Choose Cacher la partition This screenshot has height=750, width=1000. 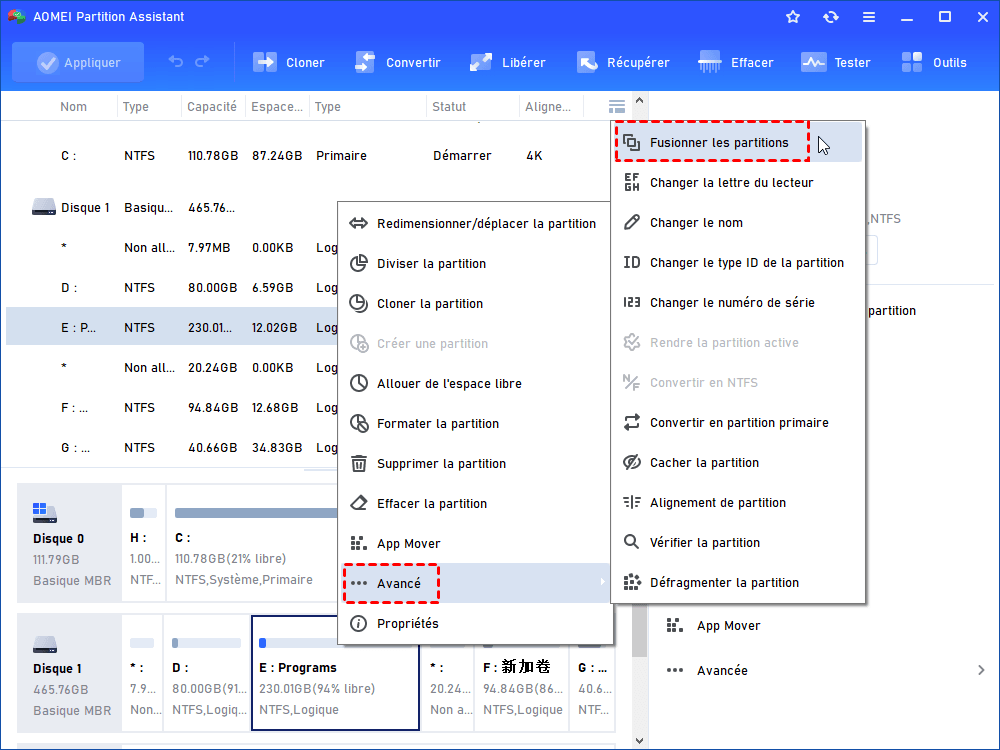[738, 462]
